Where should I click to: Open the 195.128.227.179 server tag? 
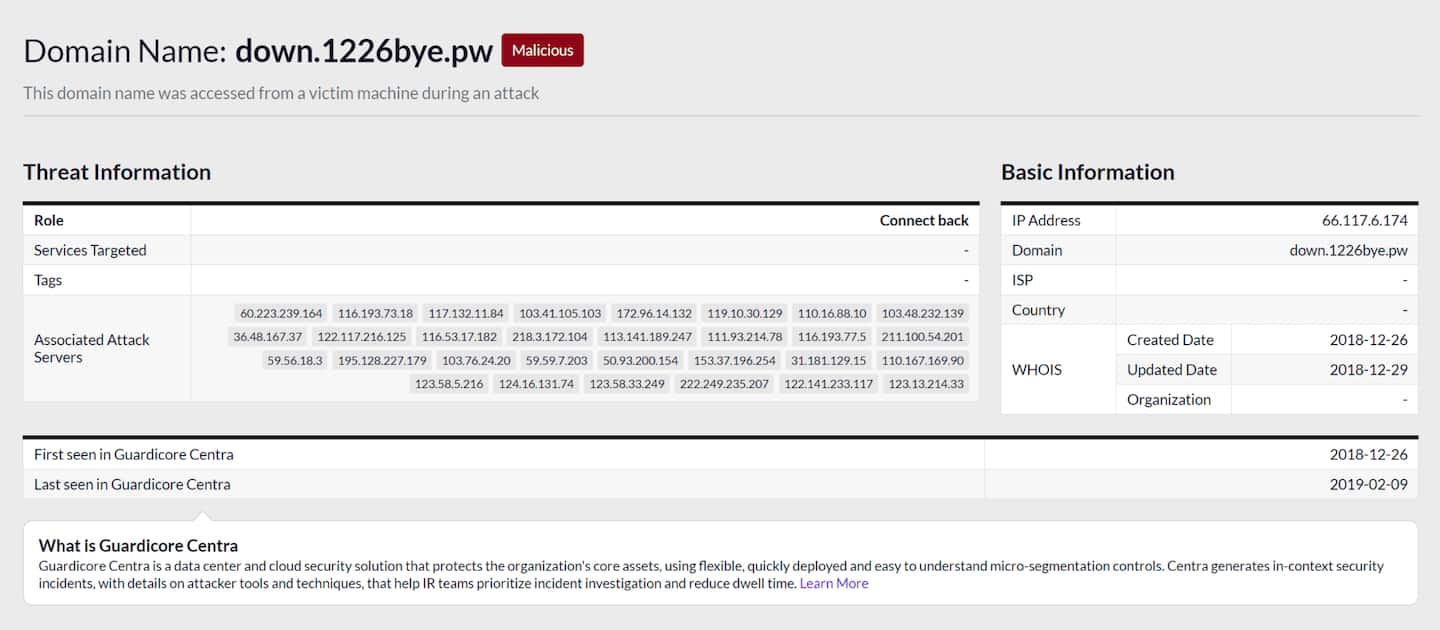coord(382,360)
